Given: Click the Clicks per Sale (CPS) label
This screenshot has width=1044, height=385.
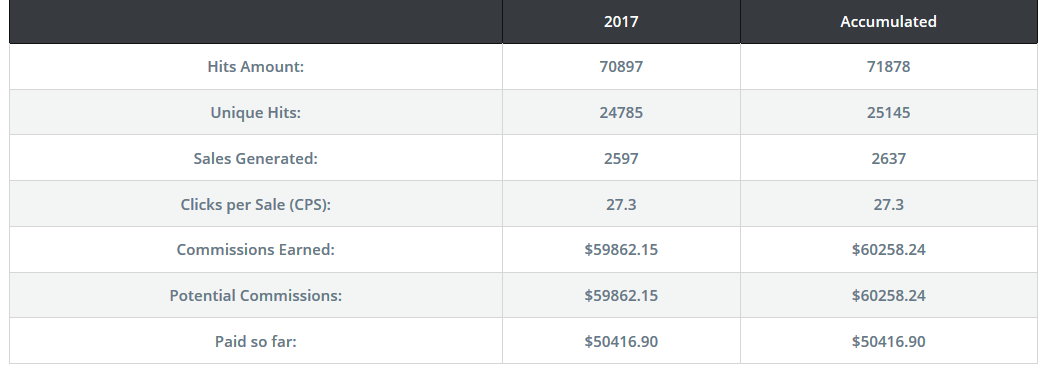Looking at the screenshot, I should 256,204.
